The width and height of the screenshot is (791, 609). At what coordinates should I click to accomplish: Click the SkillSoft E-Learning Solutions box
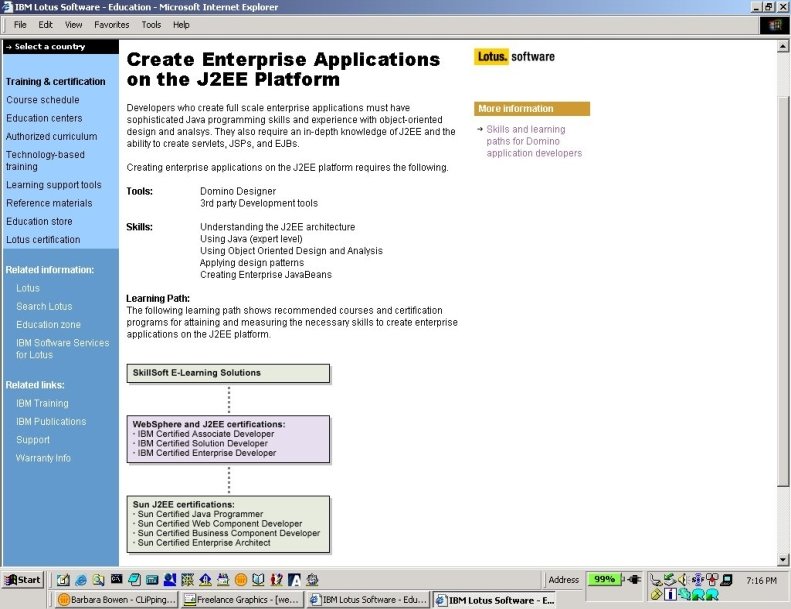point(228,373)
